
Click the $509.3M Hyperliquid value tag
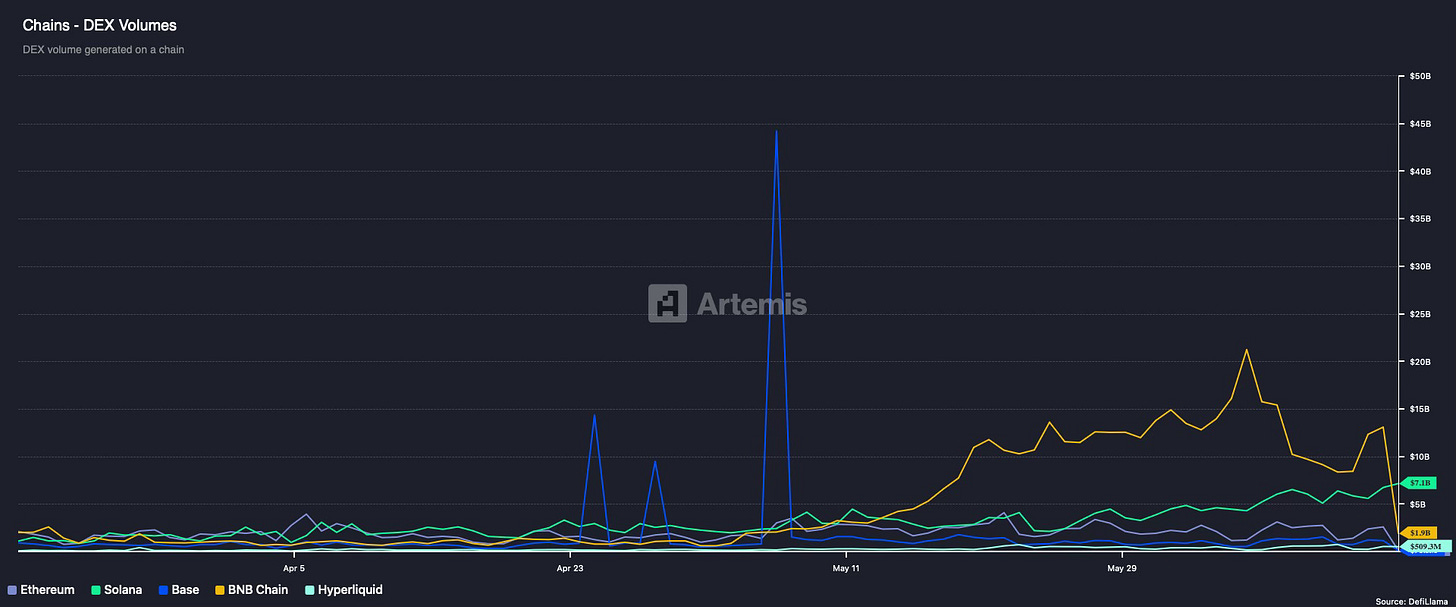coord(1427,546)
